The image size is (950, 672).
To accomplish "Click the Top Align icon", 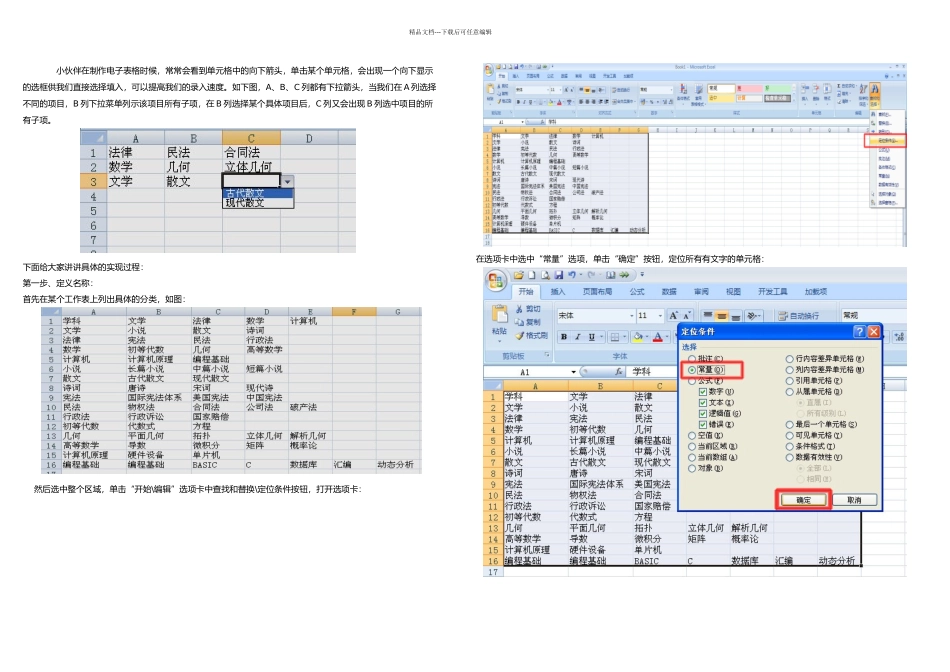I will [708, 314].
